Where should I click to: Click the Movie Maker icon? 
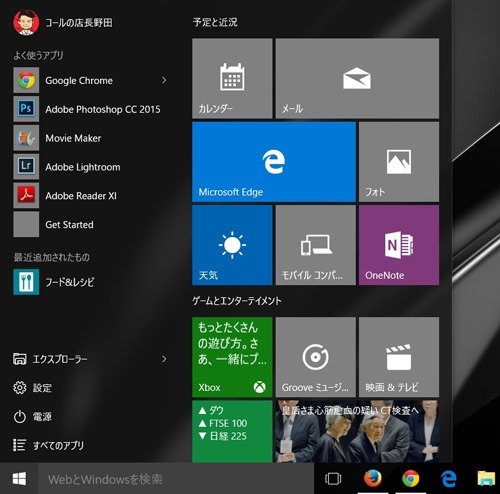[x=26, y=138]
